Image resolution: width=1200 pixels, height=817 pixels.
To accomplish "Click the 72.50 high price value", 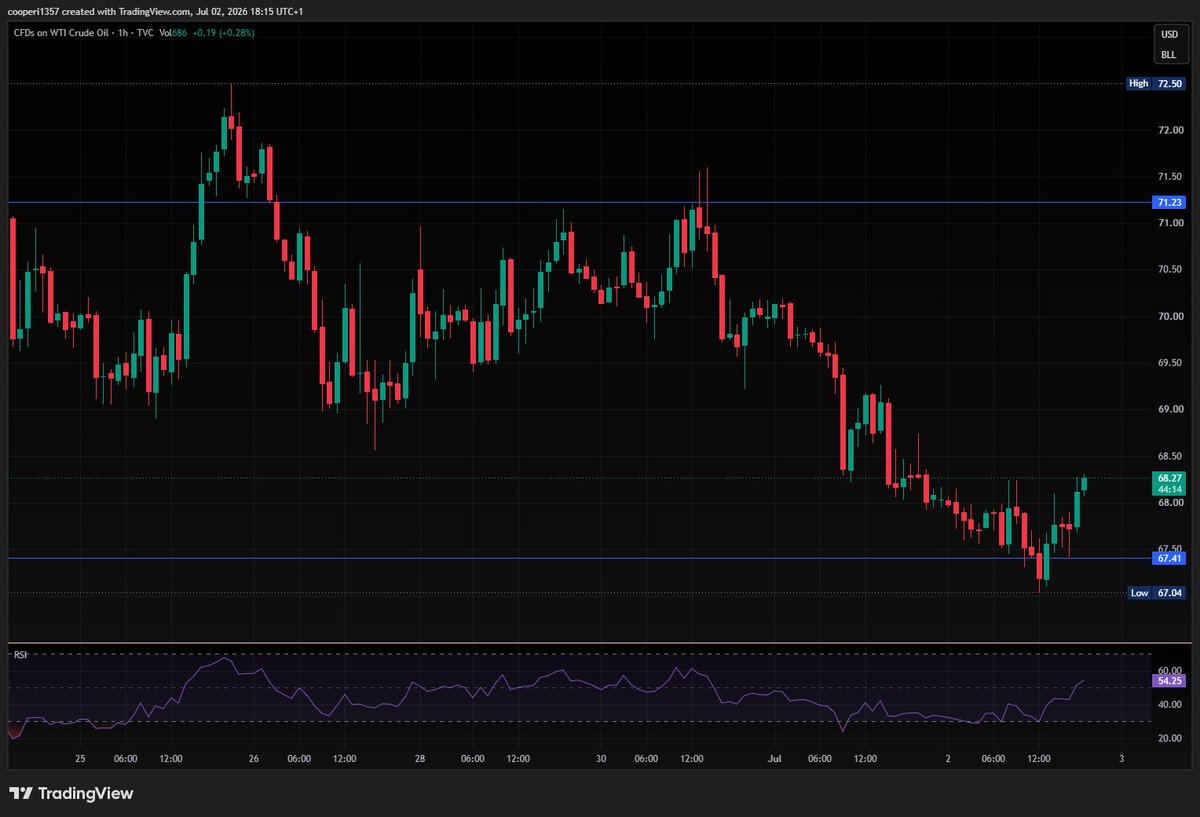I will (x=1169, y=84).
